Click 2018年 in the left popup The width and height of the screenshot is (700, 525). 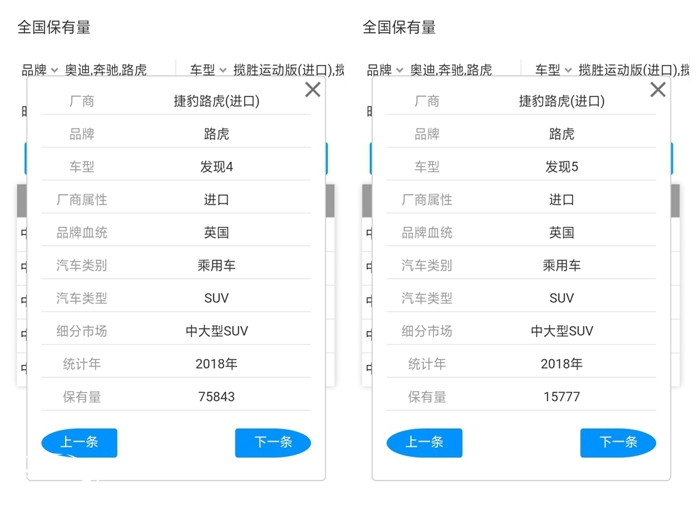[x=217, y=364]
